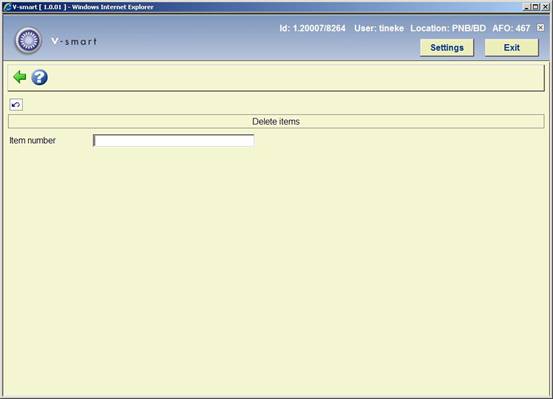Open help via the blue question mark icon
The width and height of the screenshot is (553, 399).
[x=40, y=77]
